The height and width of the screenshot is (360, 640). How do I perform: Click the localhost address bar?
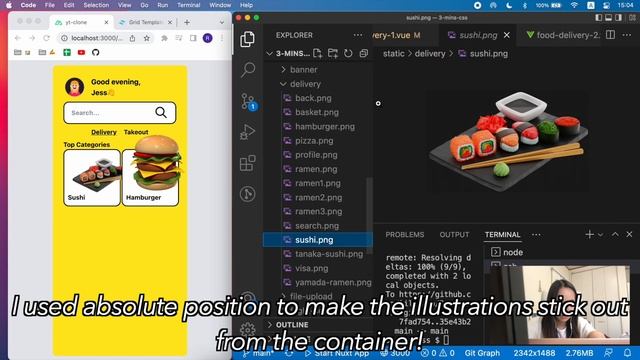97,38
